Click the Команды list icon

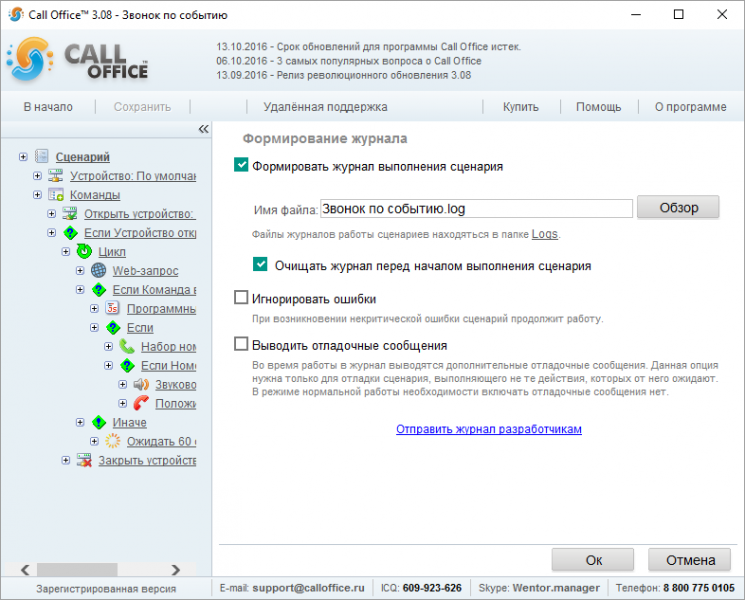pos(56,194)
